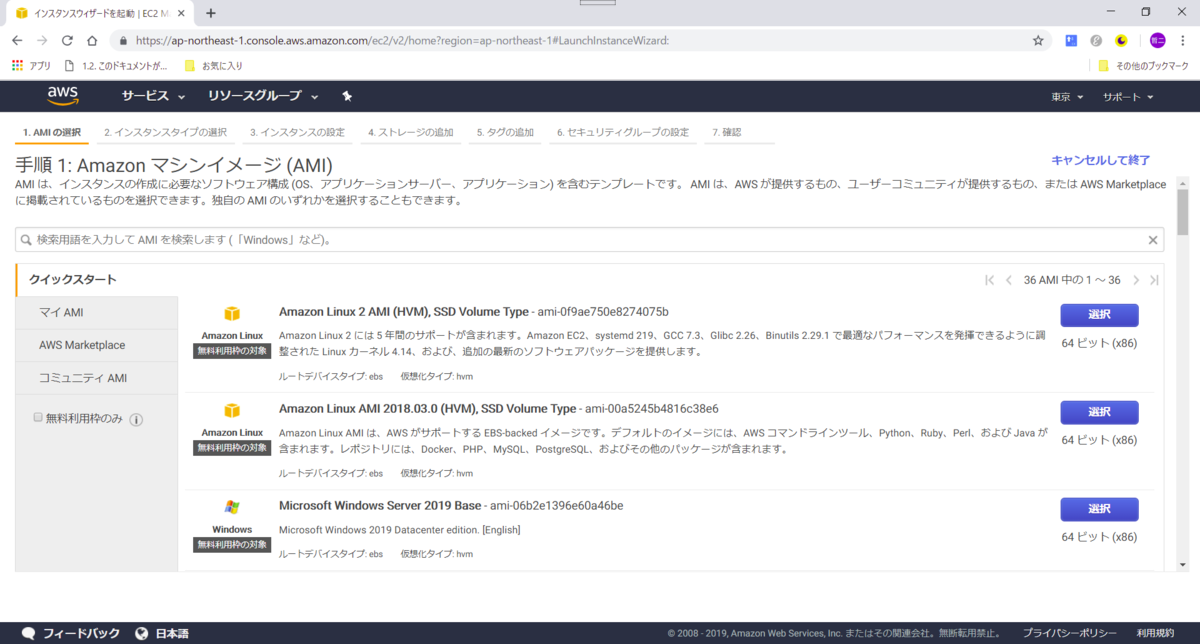Open the プライバシーポリシー link
This screenshot has width=1200, height=644.
[x=1069, y=633]
